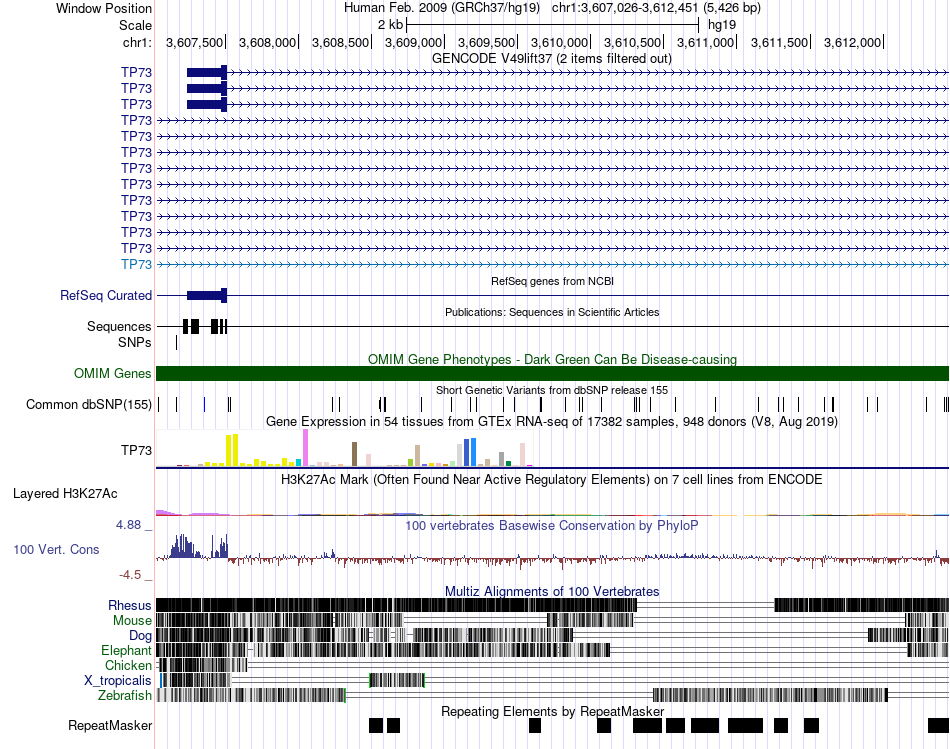Click the dark green OMIM Genes bar
Image resolution: width=950 pixels, height=749 pixels.
pyautogui.click(x=552, y=373)
